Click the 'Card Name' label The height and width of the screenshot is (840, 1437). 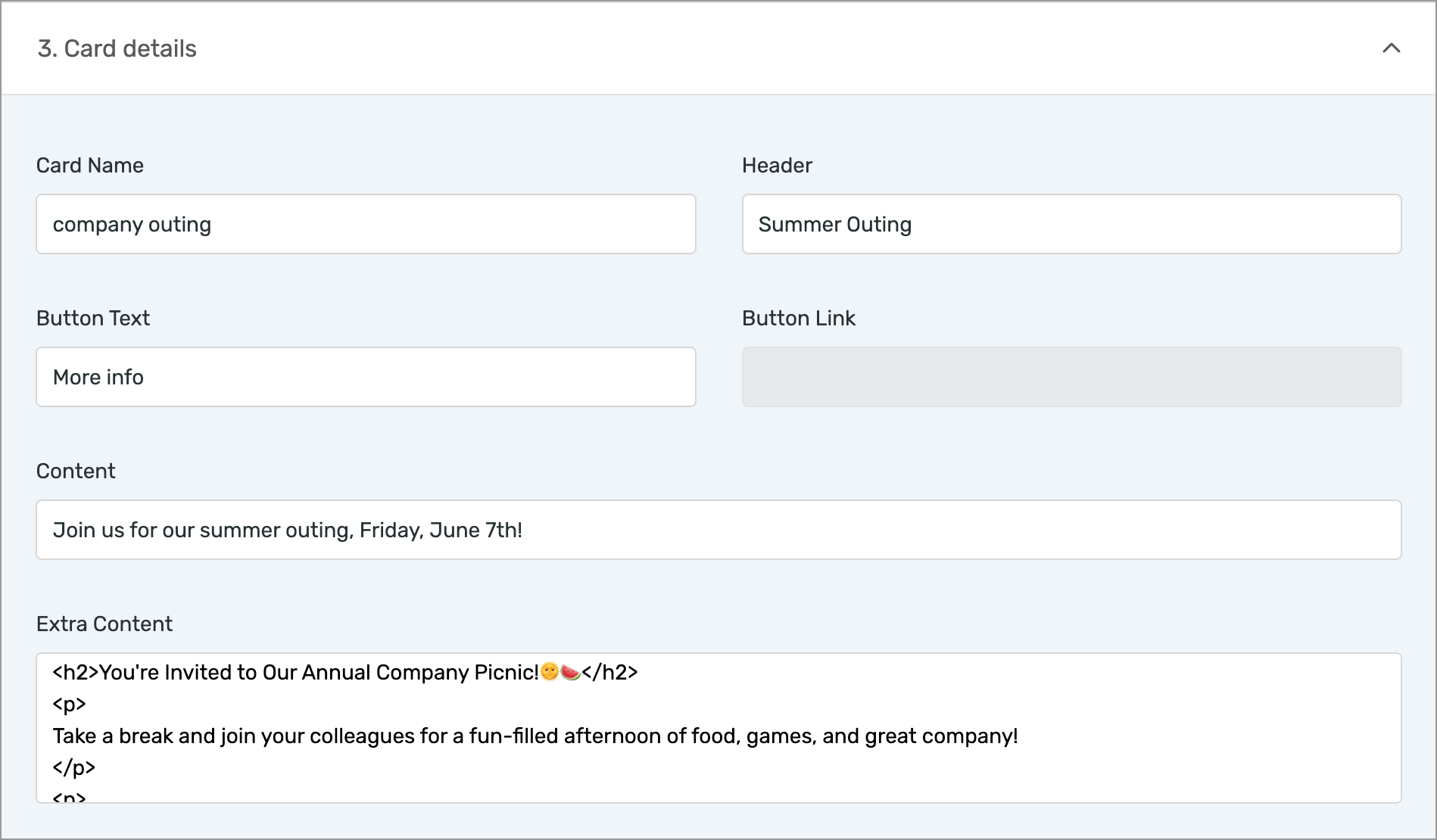(90, 165)
